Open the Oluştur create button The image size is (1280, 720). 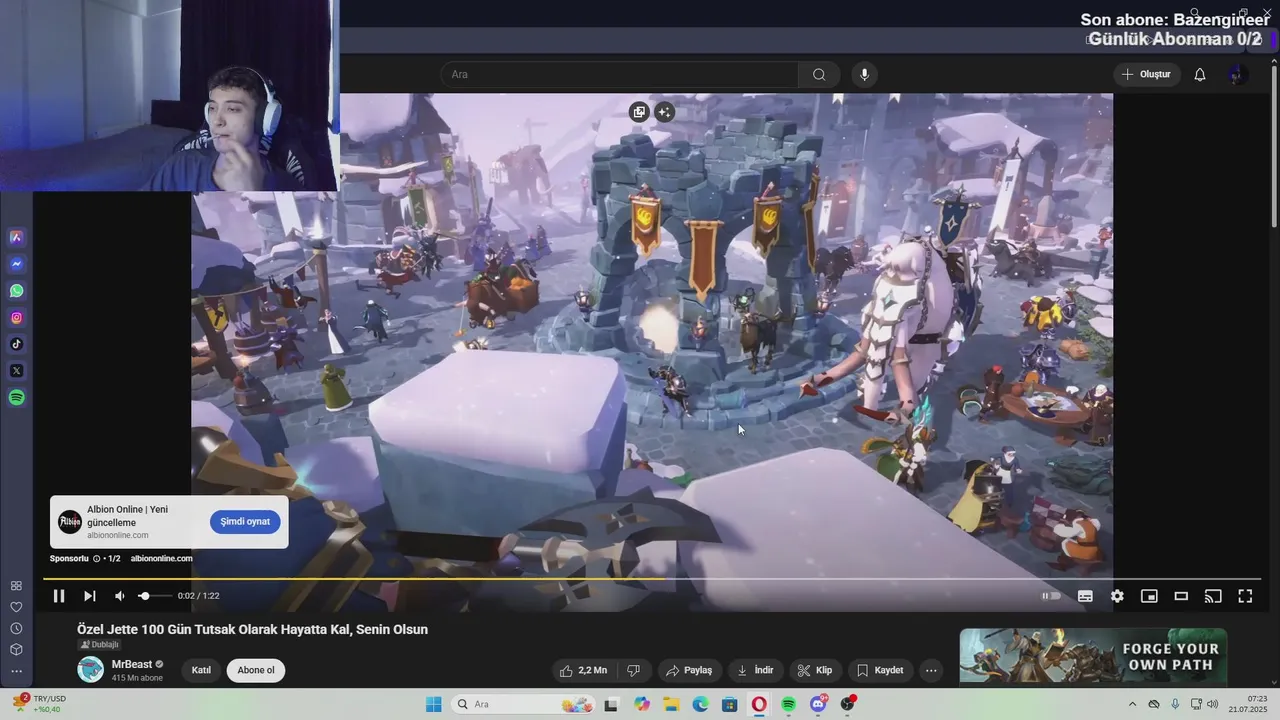click(1147, 74)
